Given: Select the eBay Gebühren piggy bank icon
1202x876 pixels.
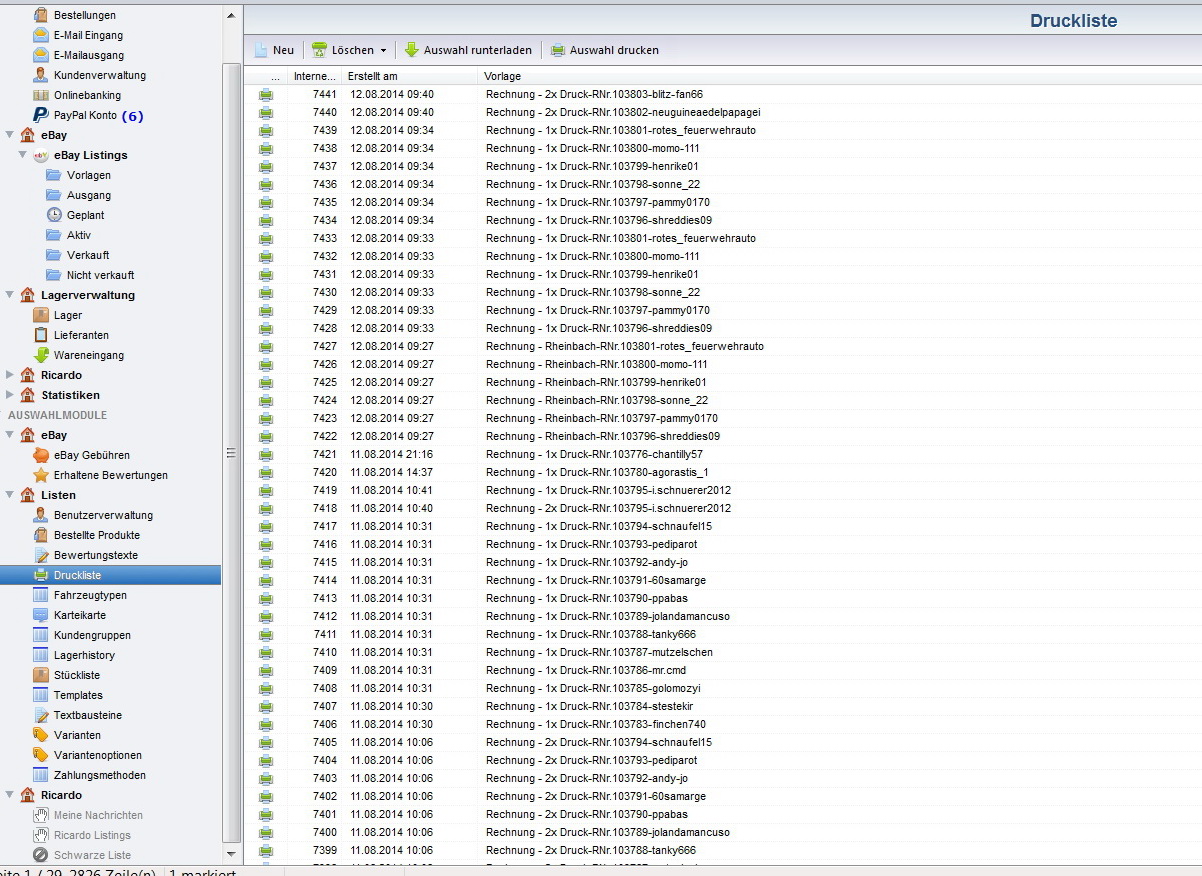Looking at the screenshot, I should pyautogui.click(x=41, y=455).
